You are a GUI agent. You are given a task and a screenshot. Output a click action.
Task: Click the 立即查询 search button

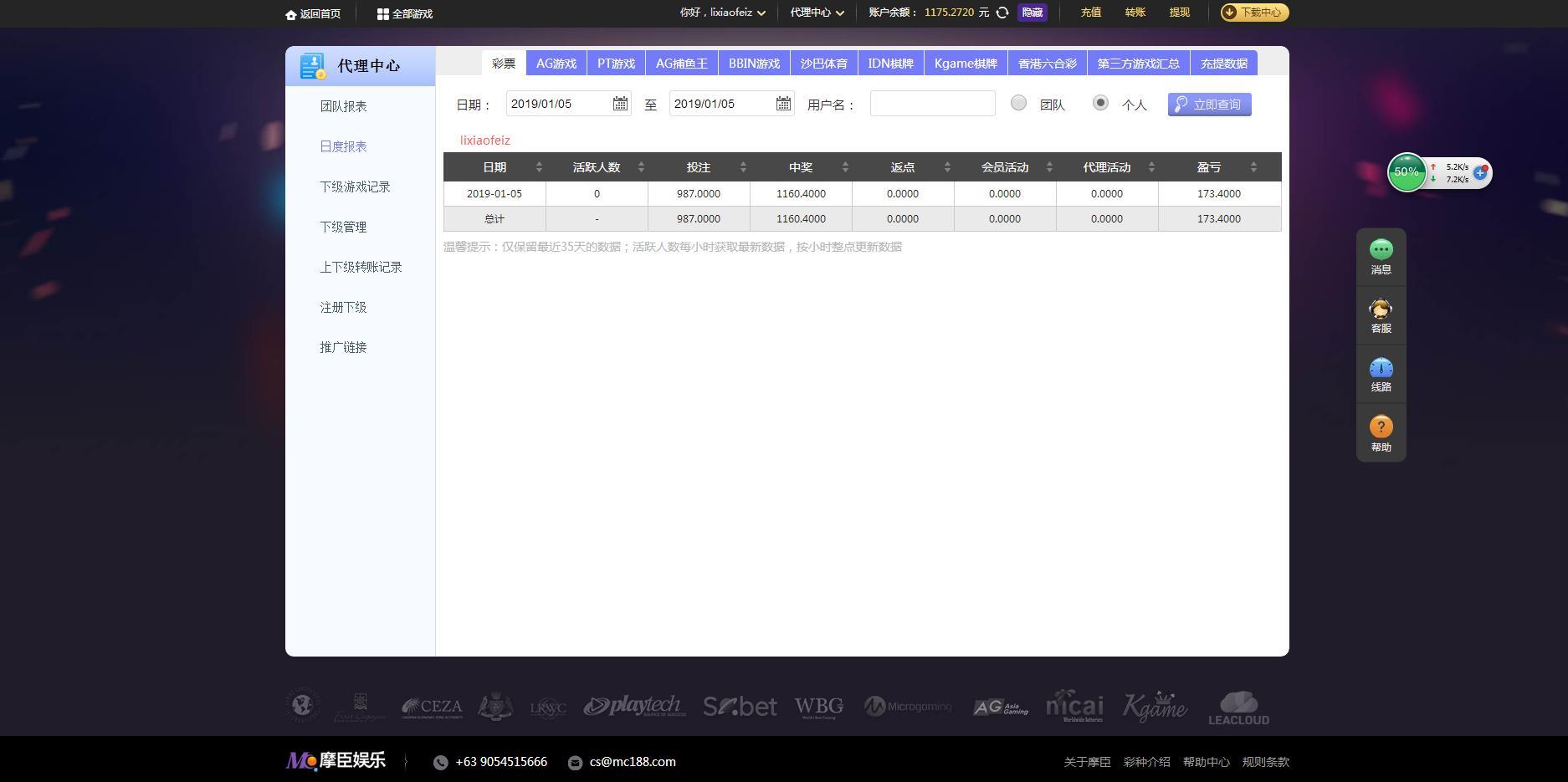coord(1208,104)
